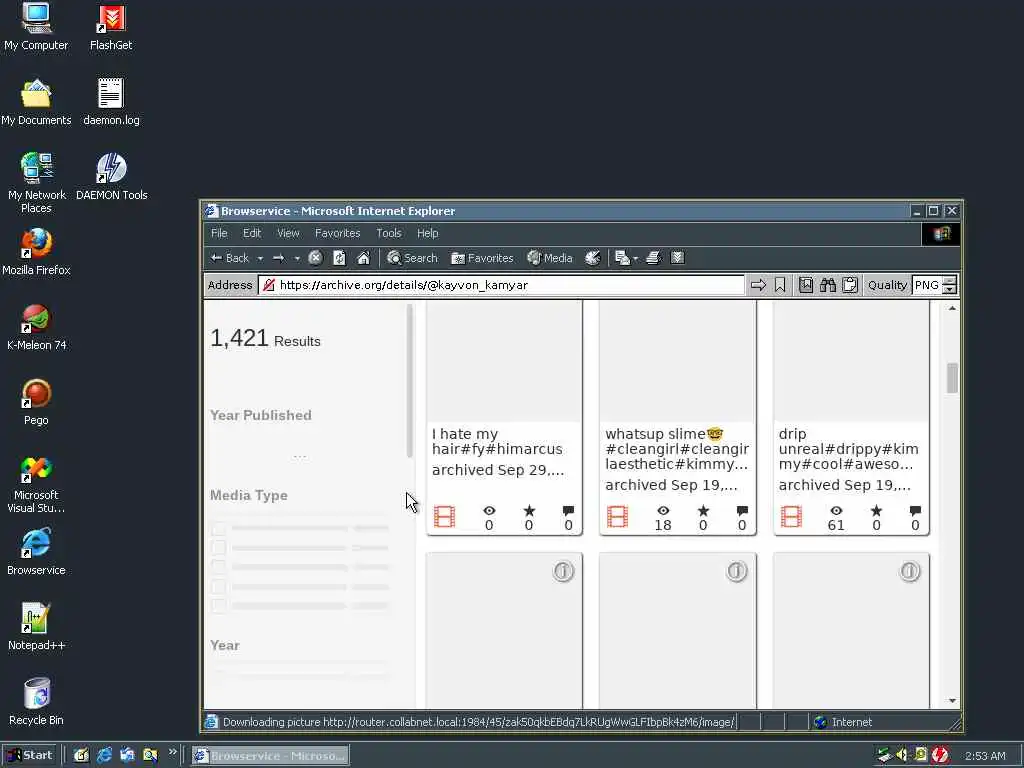Screen dimensions: 1024x768
Task: Click the movie icon on 'whatsup slime' card
Action: coord(617,517)
